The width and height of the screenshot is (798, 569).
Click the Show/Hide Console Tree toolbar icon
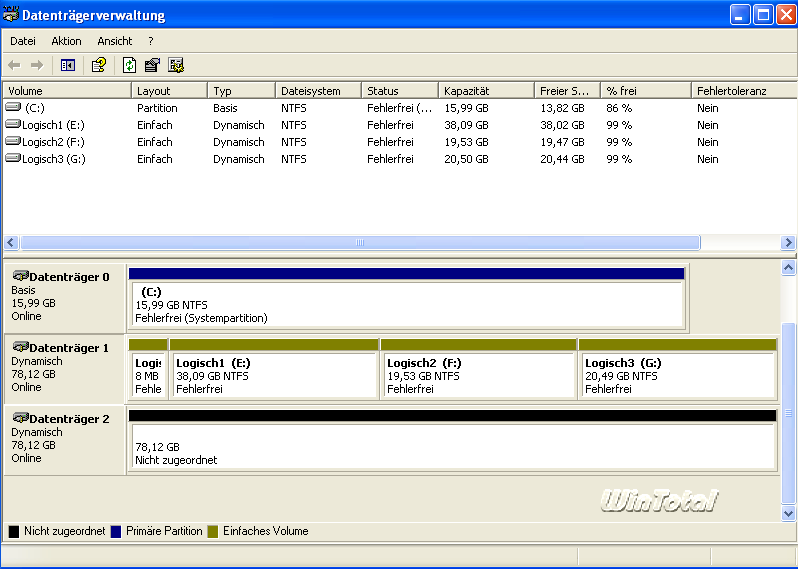pos(68,65)
